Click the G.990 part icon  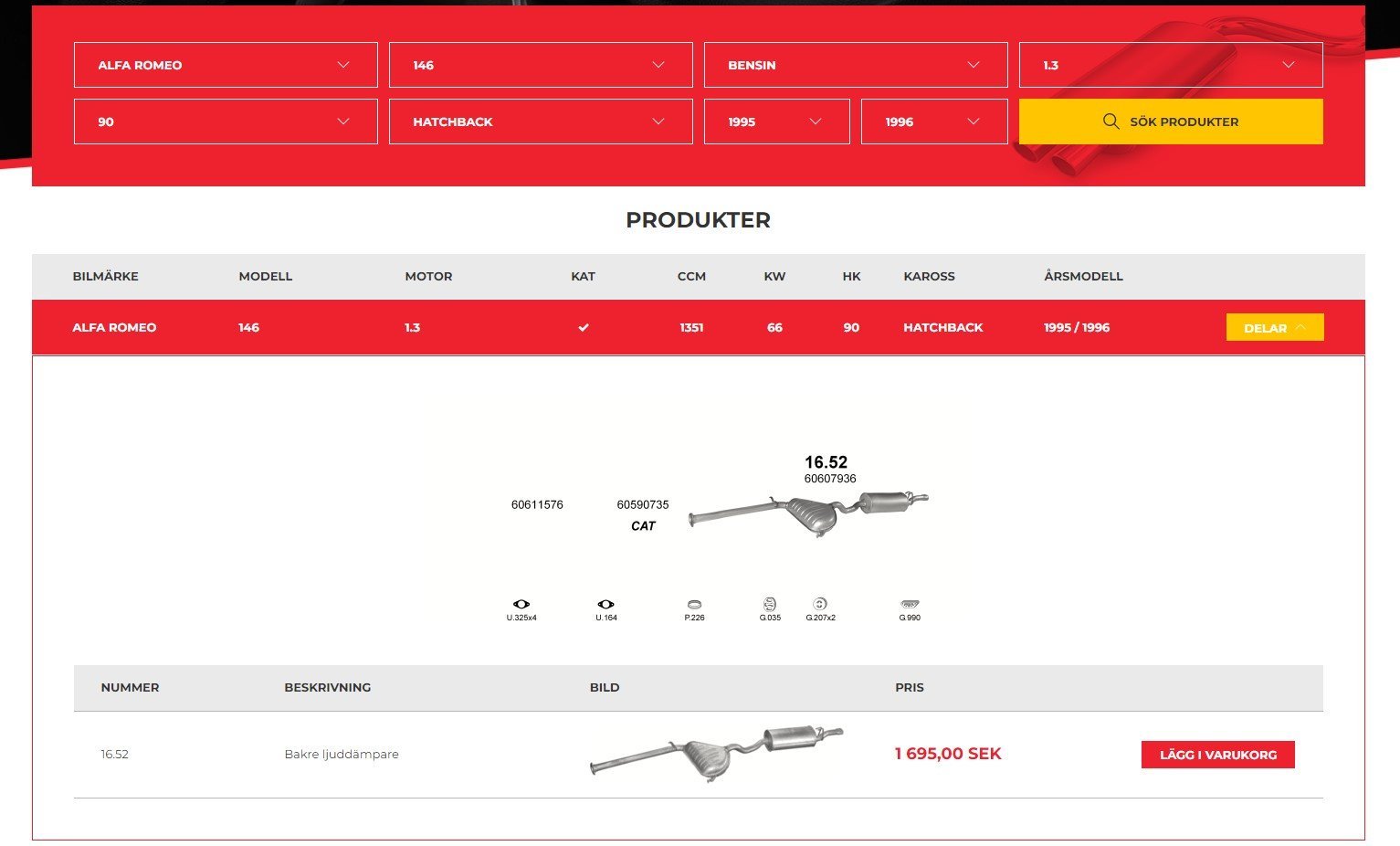(x=910, y=604)
